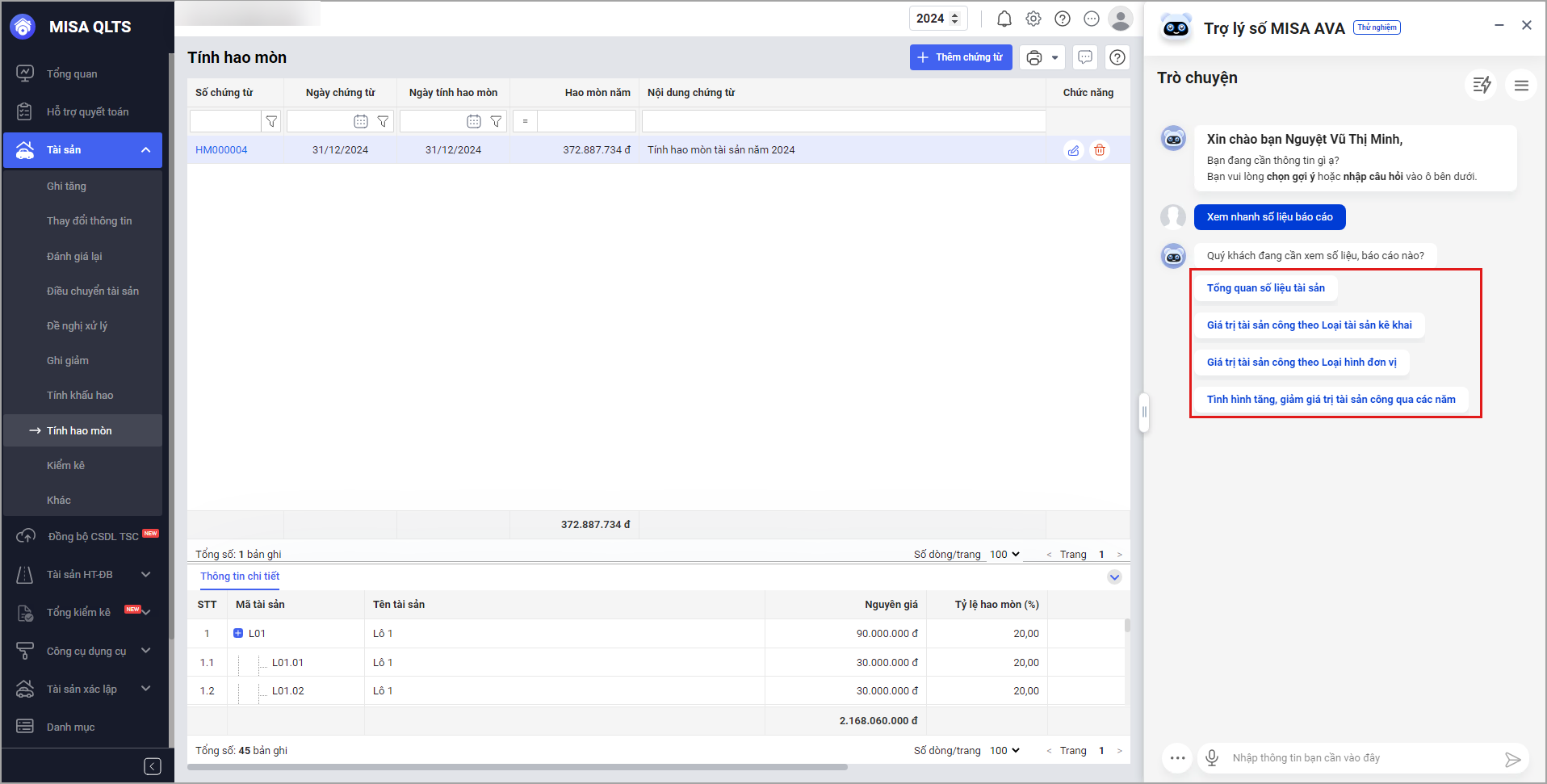Select the Thông tin chi tiết tab

click(240, 576)
